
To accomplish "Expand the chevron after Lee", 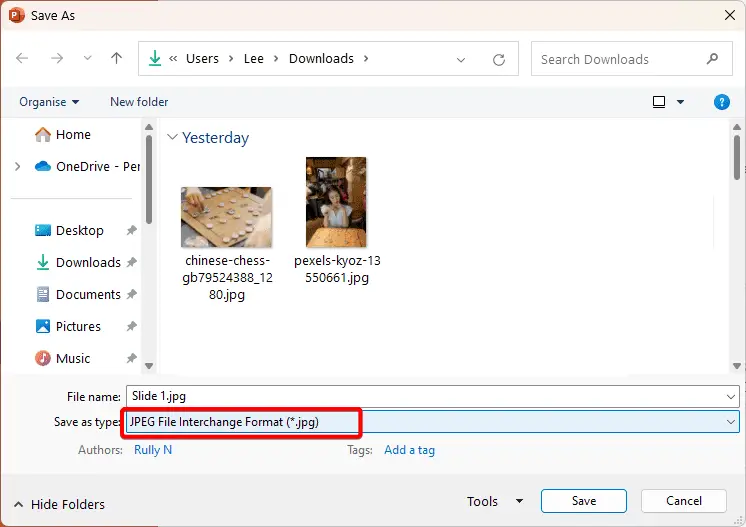I will [276, 59].
